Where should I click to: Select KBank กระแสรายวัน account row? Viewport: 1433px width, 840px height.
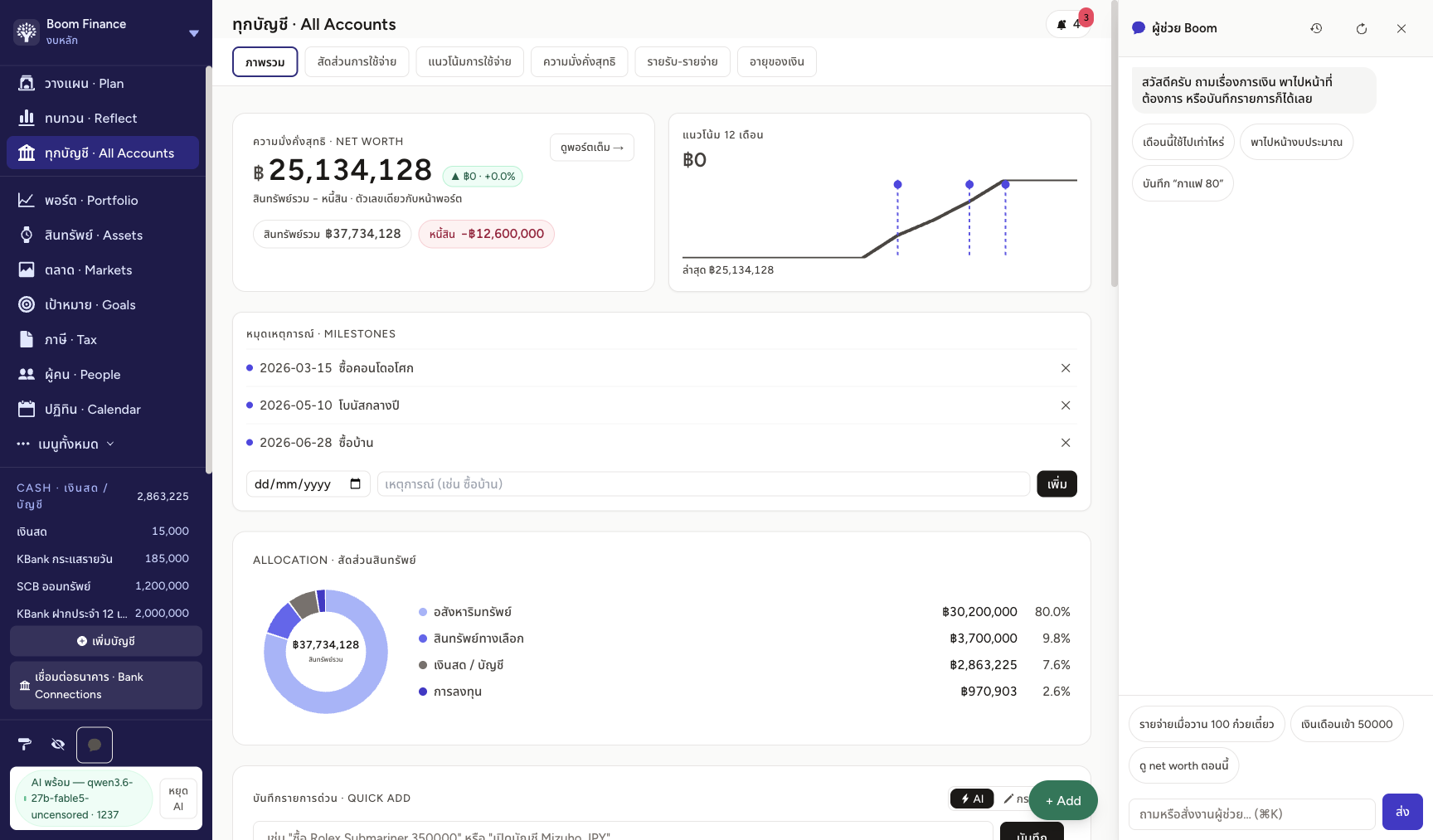(103, 559)
